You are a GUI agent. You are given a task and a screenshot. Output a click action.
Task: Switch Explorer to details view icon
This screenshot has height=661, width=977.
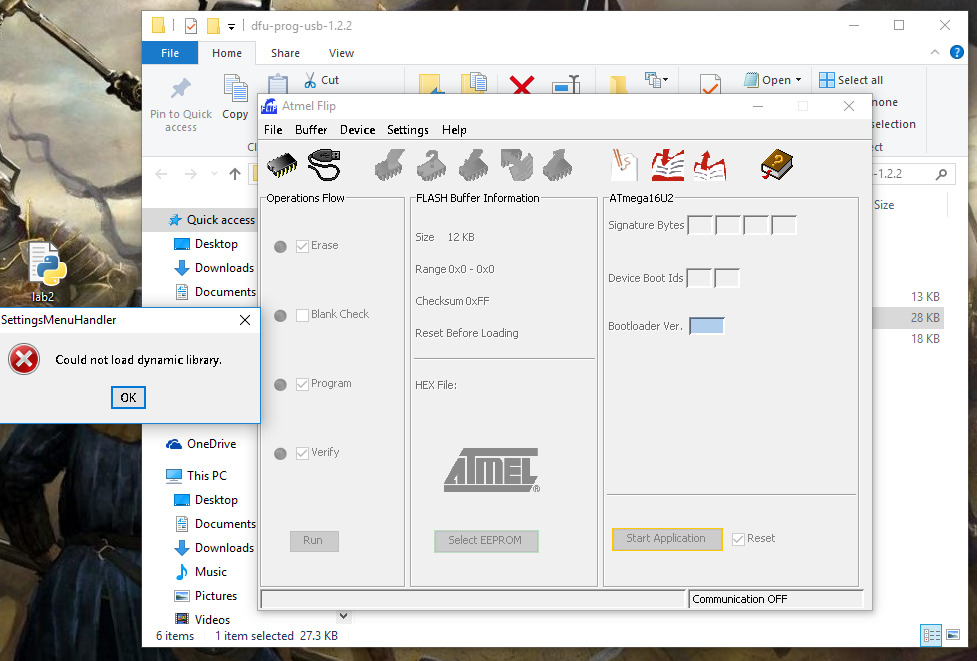click(932, 635)
